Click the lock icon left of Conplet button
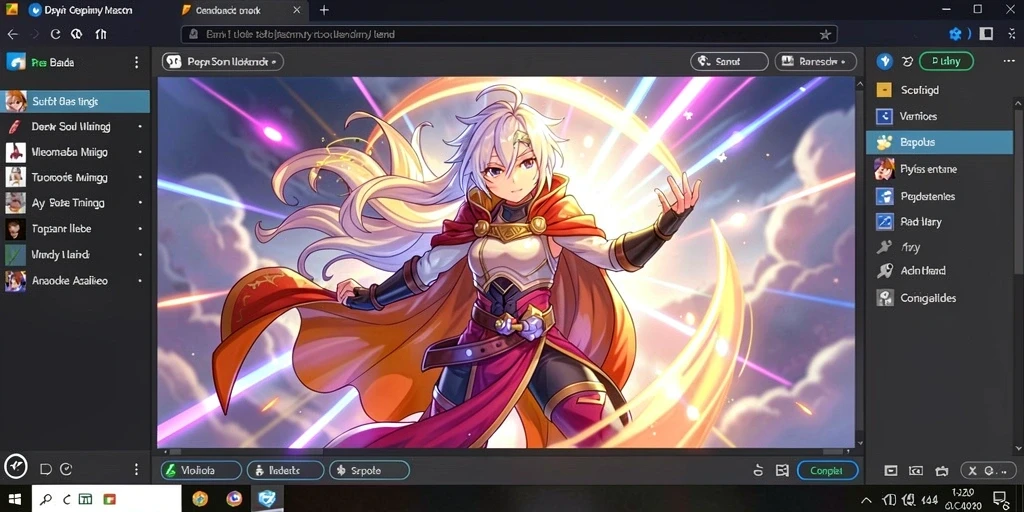1024x512 pixels. coord(758,470)
